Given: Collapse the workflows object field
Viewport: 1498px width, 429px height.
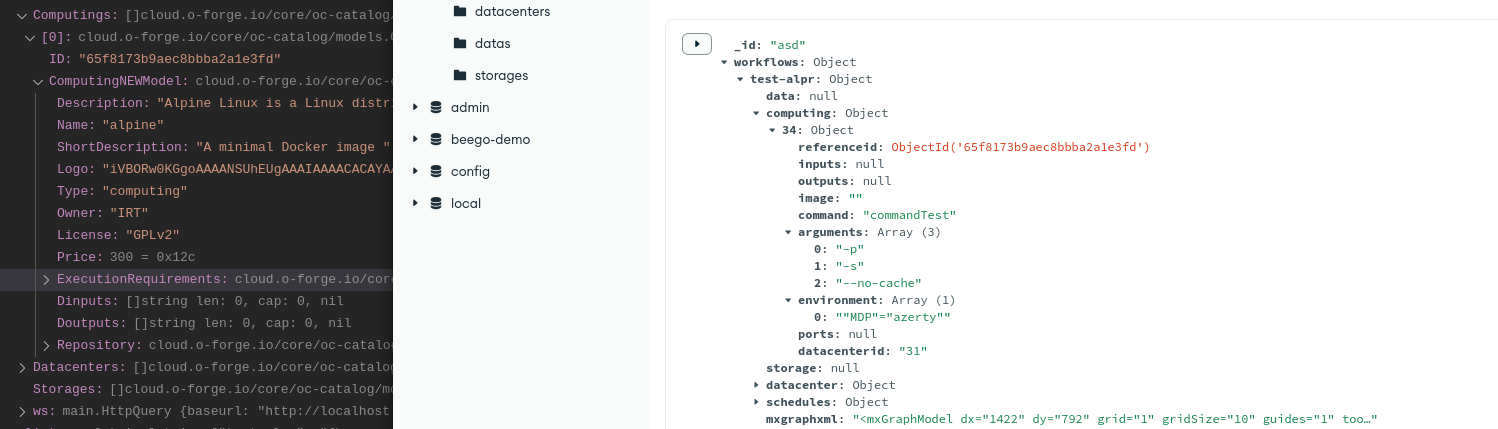Looking at the screenshot, I should coord(724,62).
